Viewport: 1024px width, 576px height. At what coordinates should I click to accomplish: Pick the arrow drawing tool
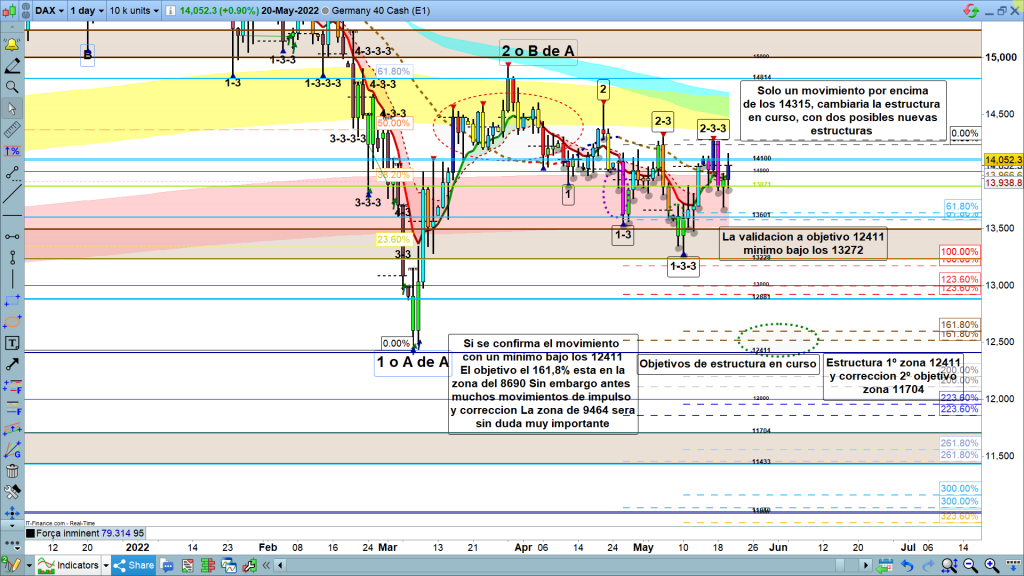pos(13,362)
